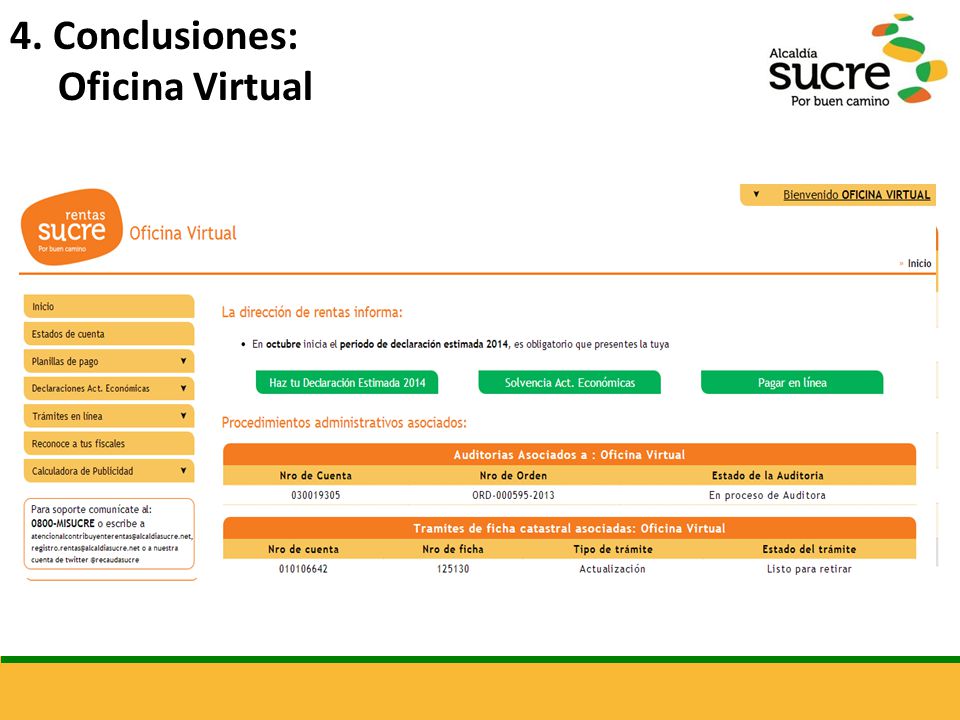The height and width of the screenshot is (720, 960).
Task: Expand the Planillas de pago arrow
Action: point(183,361)
